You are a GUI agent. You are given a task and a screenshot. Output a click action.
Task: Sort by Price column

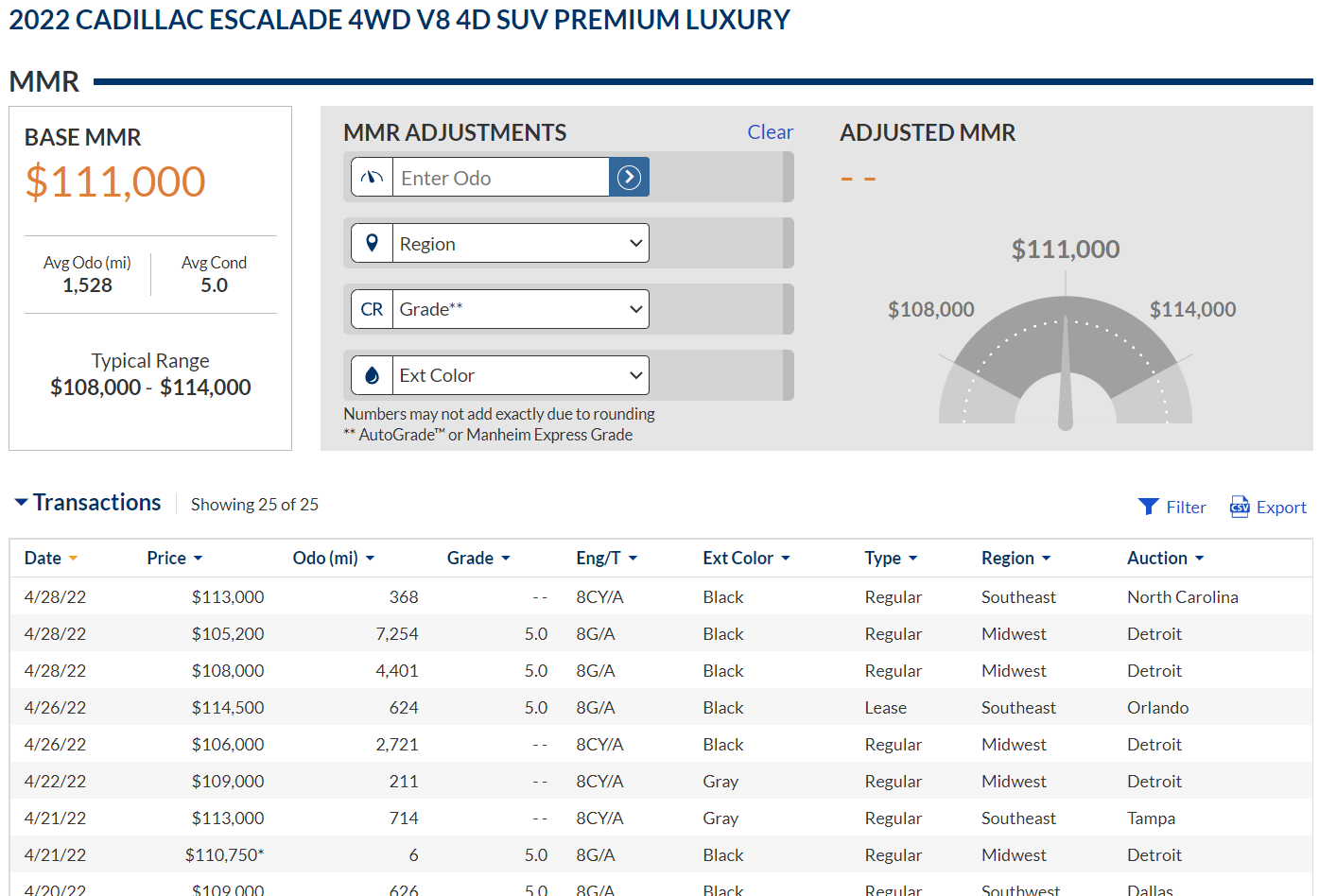[175, 558]
